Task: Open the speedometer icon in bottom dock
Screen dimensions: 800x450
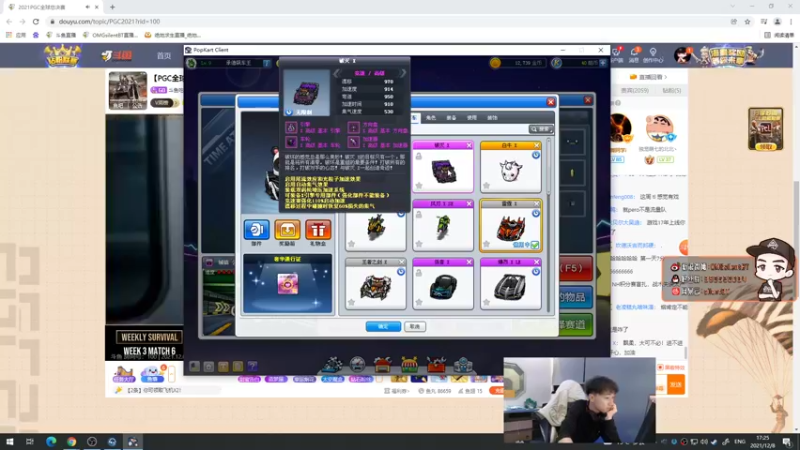Action: tap(357, 364)
